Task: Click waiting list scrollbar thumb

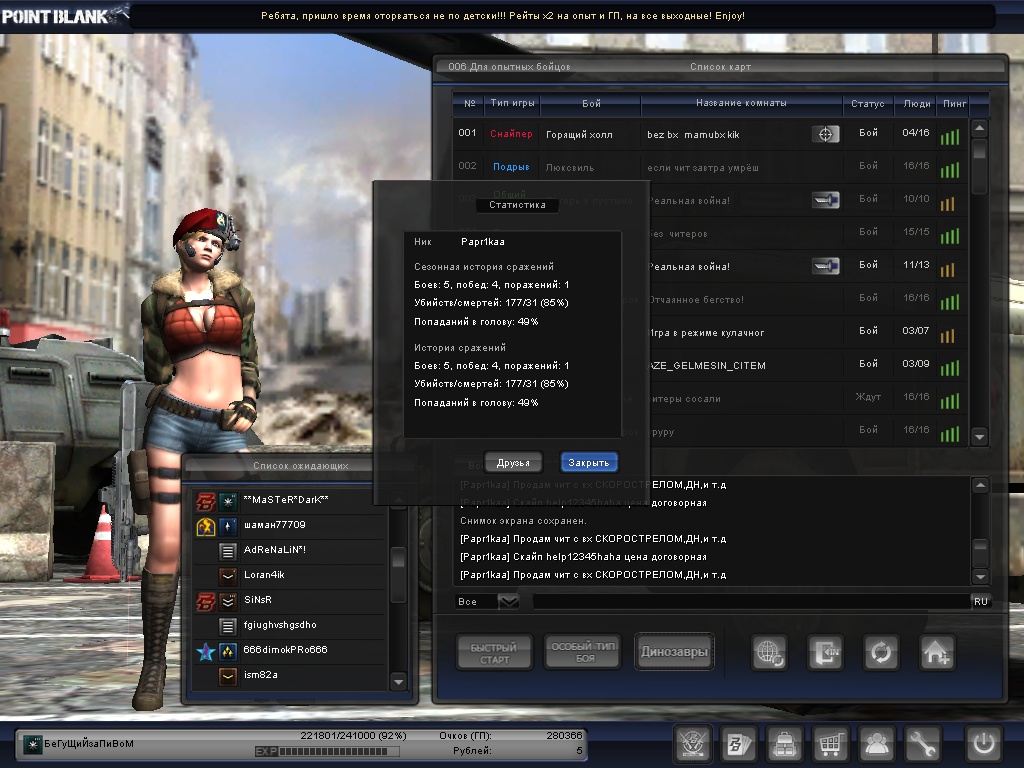Action: pos(398,558)
